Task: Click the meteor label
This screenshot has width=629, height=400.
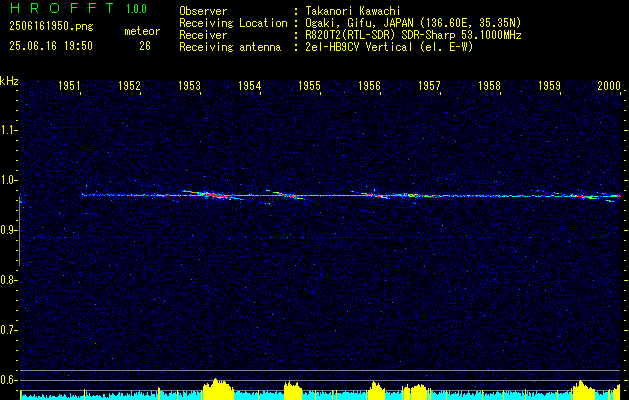Action: coord(142,31)
